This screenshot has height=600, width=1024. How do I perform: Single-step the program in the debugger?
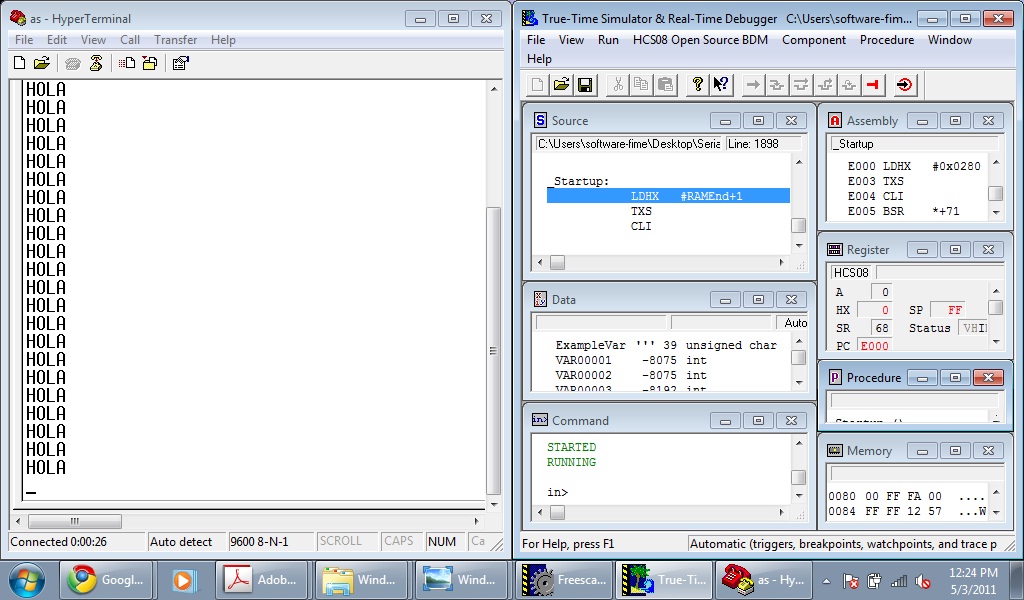(x=776, y=85)
